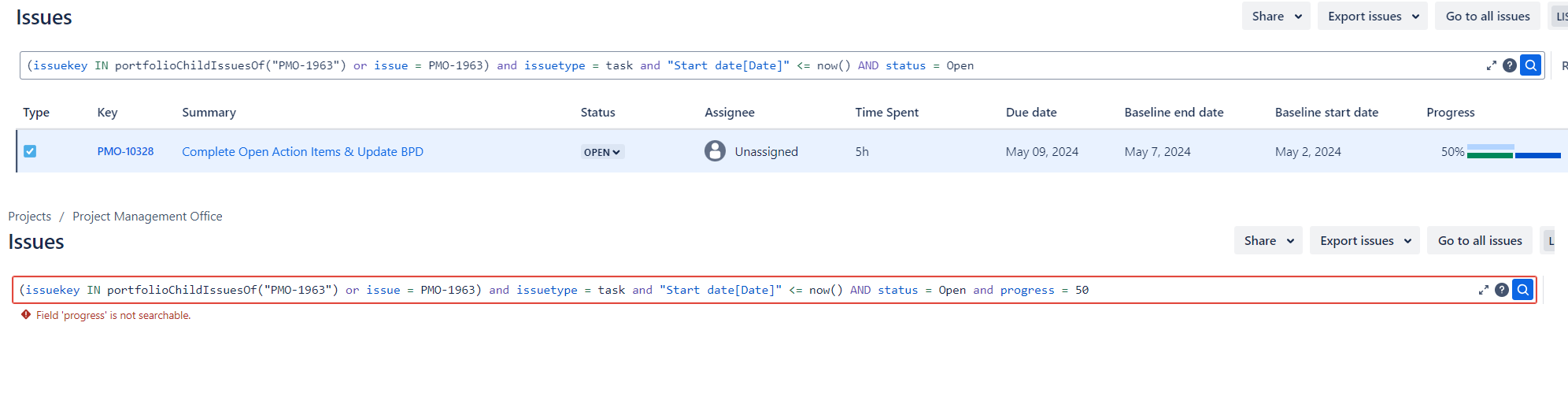
Task: Sort by the Progress column header
Action: point(1451,112)
